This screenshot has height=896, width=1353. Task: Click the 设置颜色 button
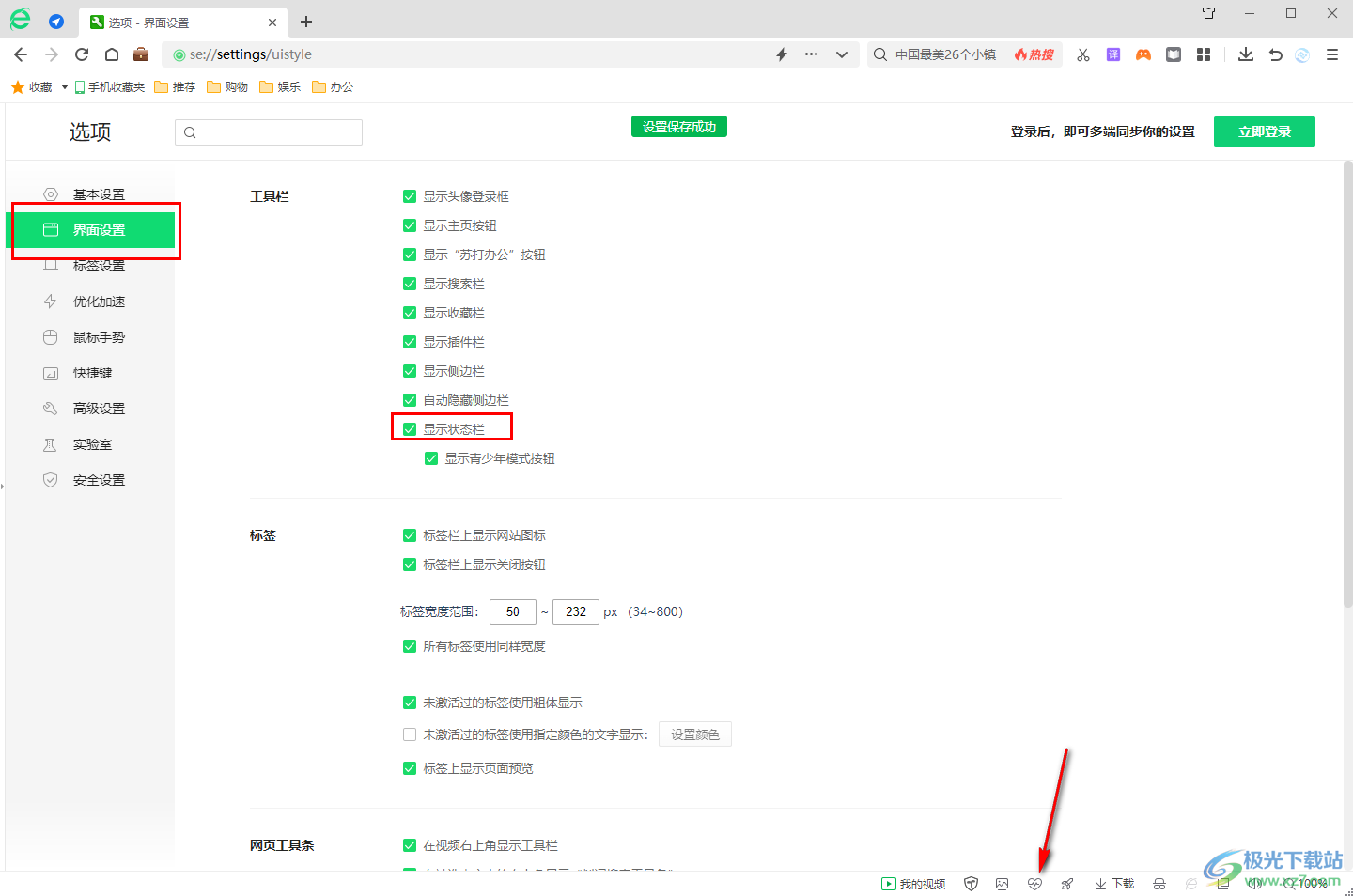pyautogui.click(x=695, y=734)
